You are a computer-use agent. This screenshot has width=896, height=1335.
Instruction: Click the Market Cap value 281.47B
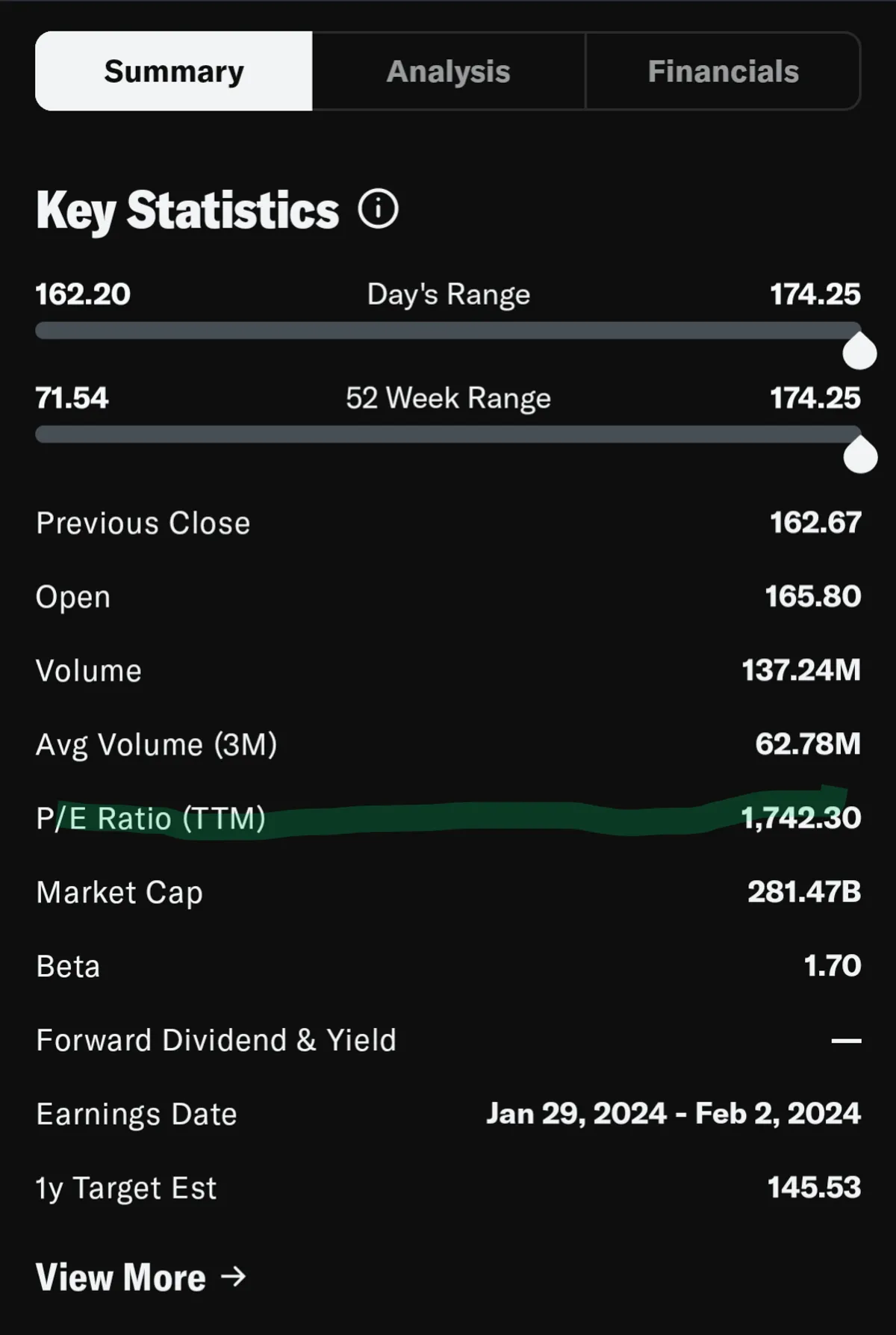point(804,892)
